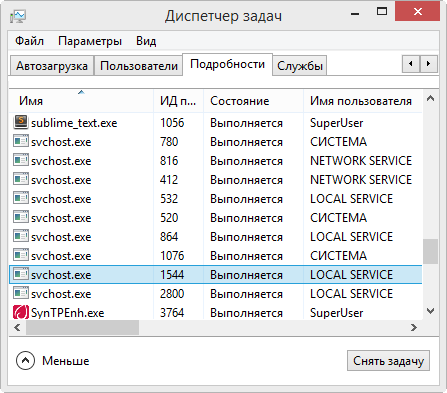Click the vertical scrollbar up arrow
The width and height of the screenshot is (447, 393).
click(x=430, y=98)
